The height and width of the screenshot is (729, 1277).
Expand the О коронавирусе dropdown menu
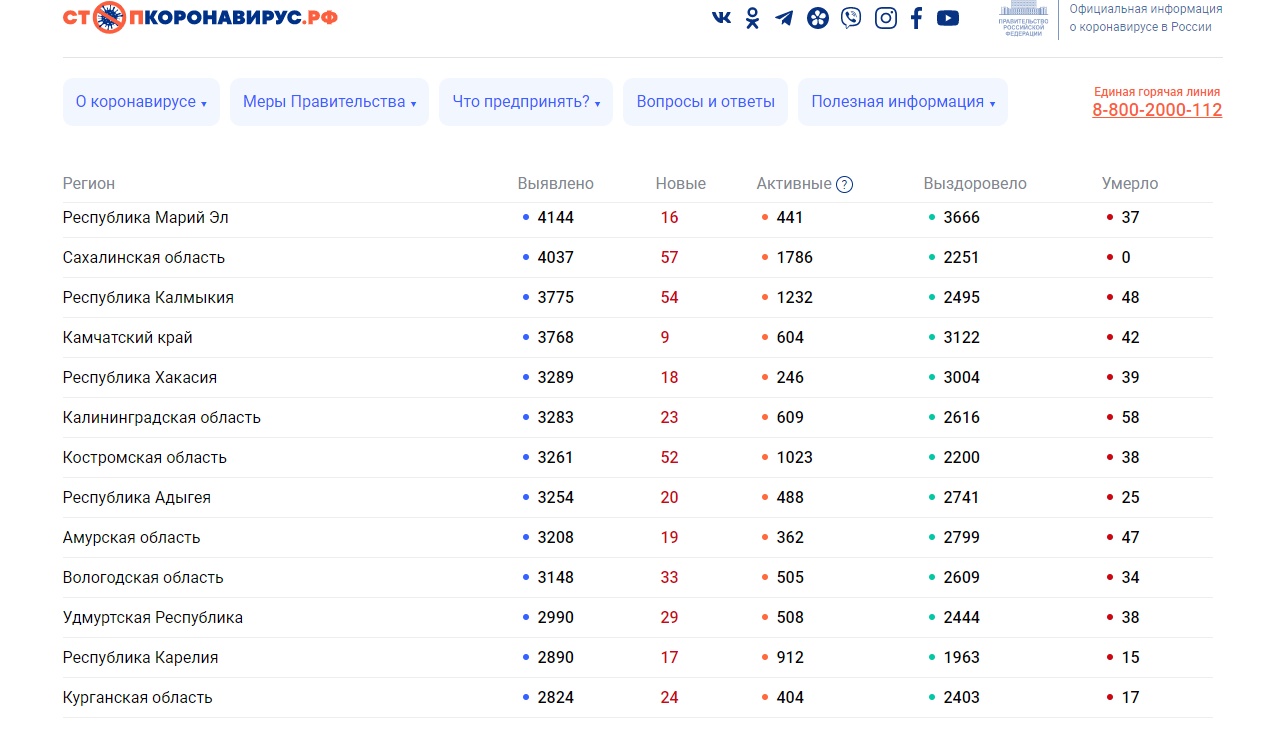tap(141, 102)
